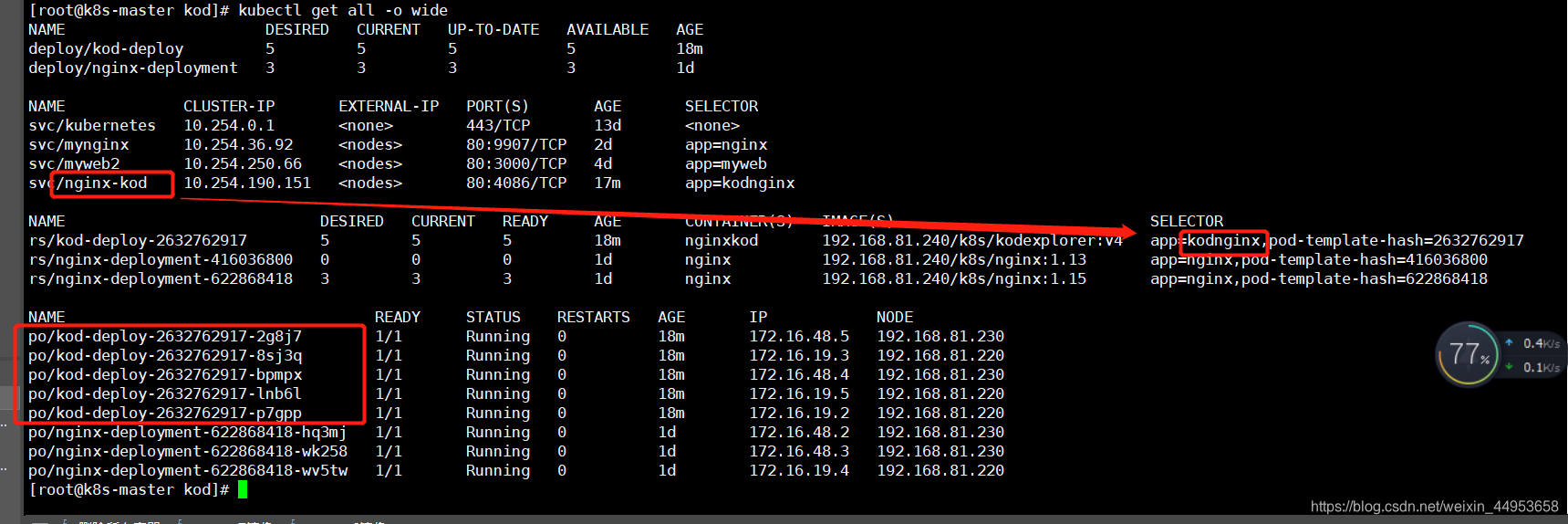The width and height of the screenshot is (1568, 524).
Task: Click pod IP 172.16.19.5
Action: 799,393
